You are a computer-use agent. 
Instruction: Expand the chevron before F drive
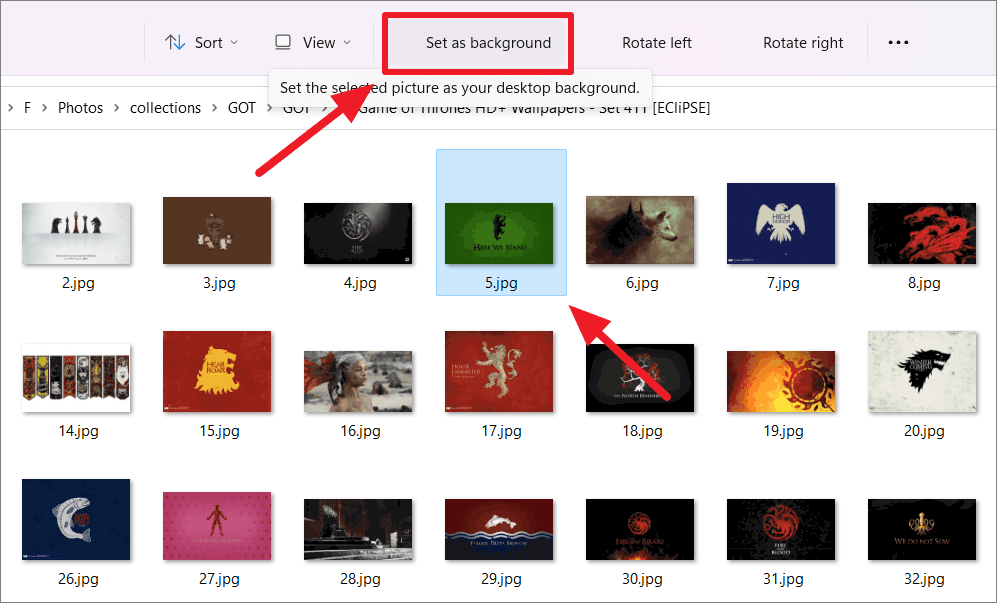pyautogui.click(x=11, y=107)
